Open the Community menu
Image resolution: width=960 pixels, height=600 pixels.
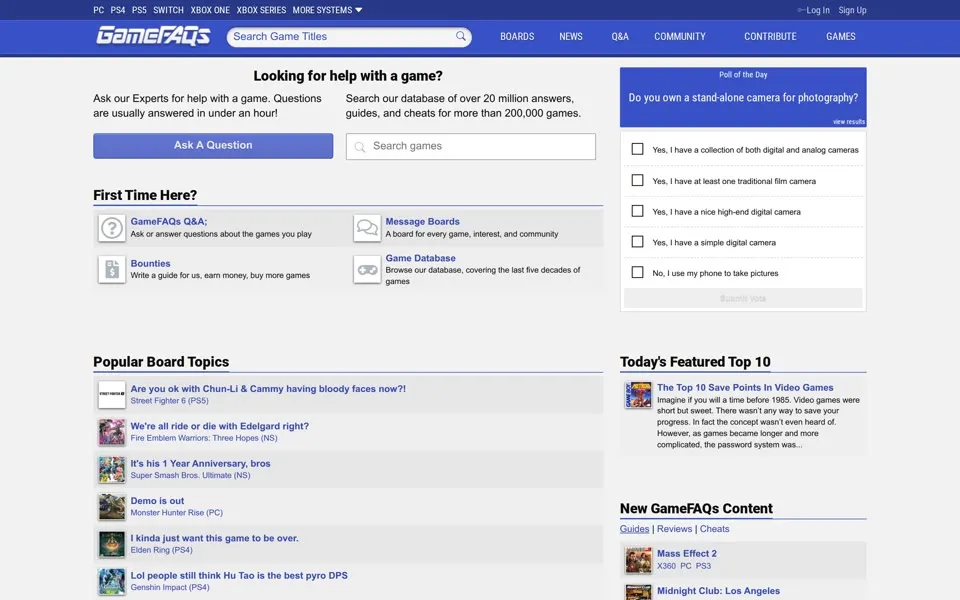[680, 37]
